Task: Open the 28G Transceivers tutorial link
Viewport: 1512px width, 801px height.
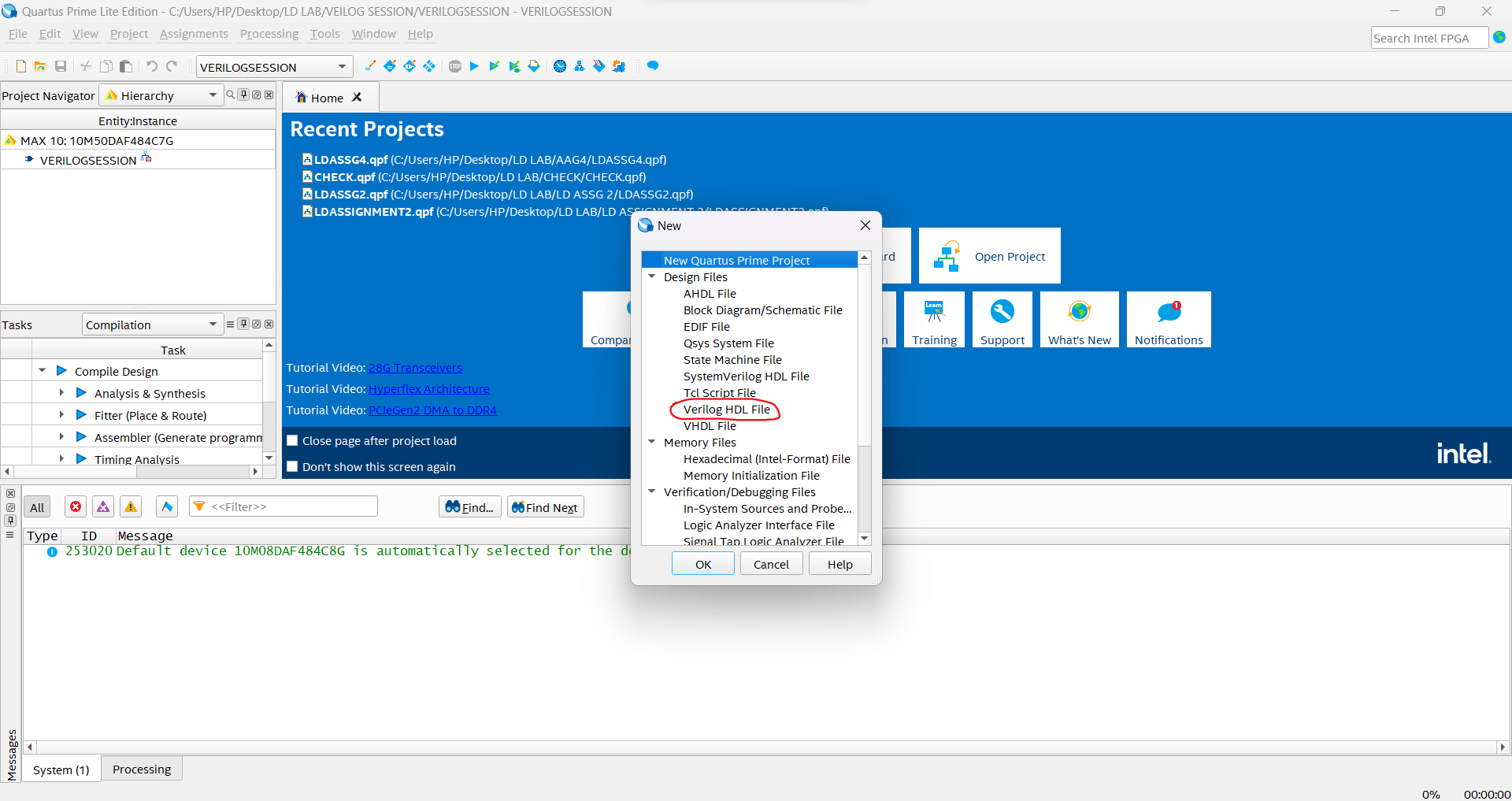Action: coord(415,368)
